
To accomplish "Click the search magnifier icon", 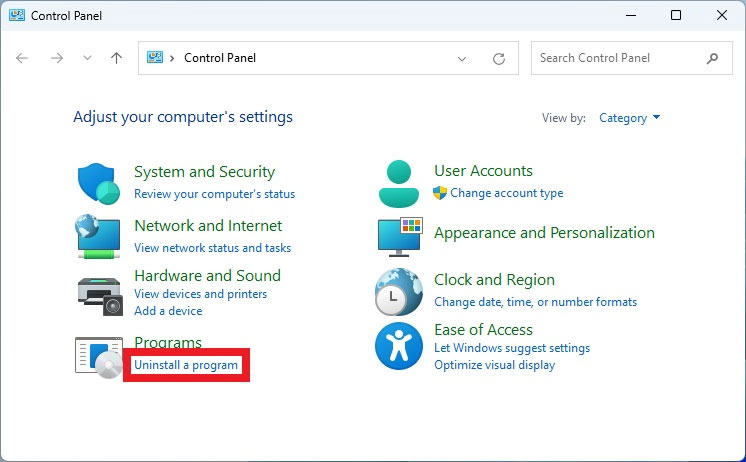I will pyautogui.click(x=712, y=58).
